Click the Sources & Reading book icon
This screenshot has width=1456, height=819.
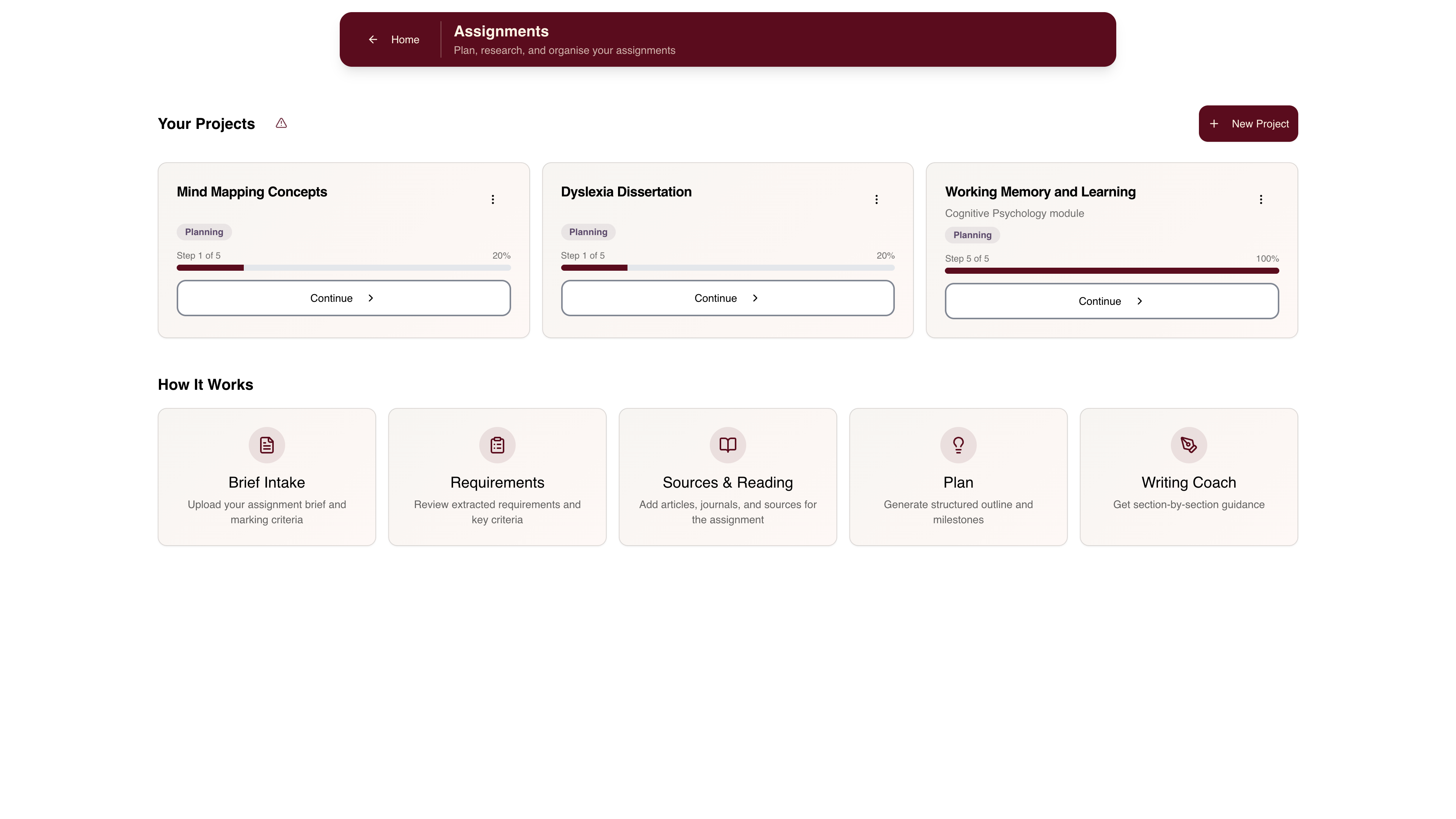[x=728, y=445]
